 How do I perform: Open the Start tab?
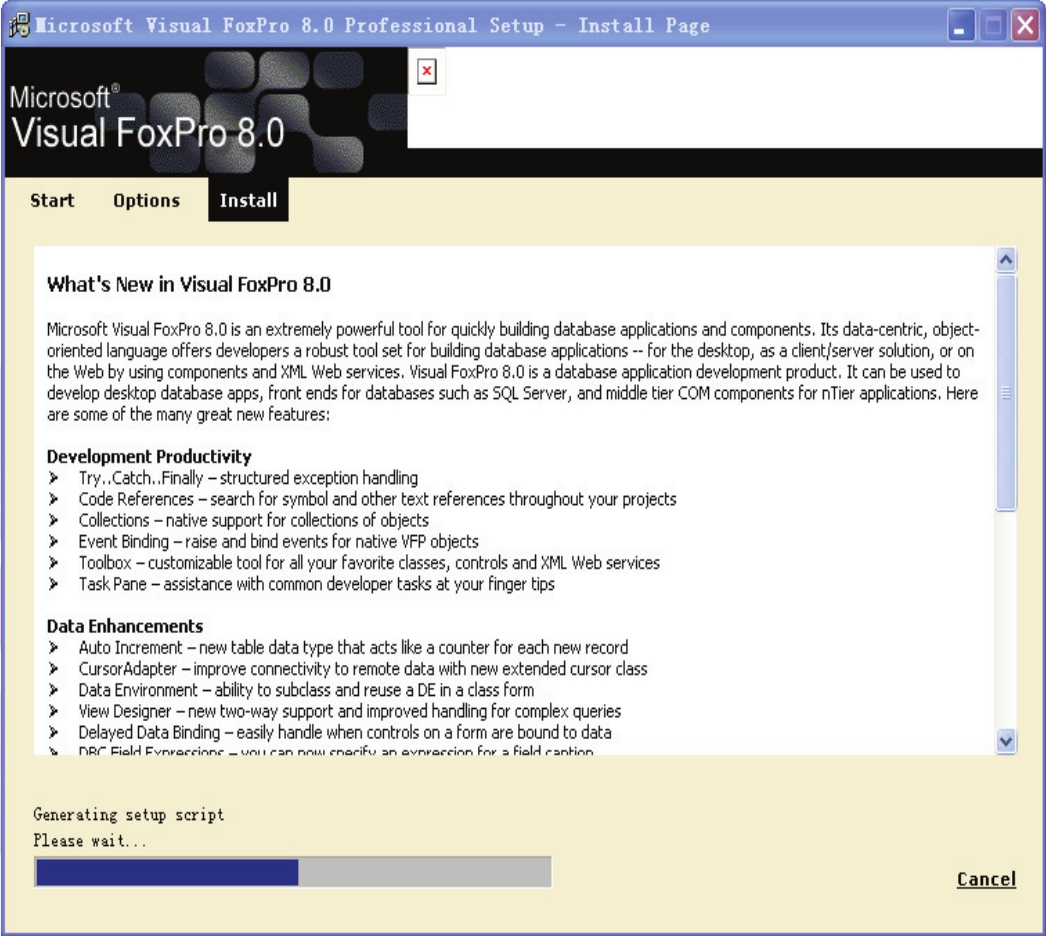[x=52, y=200]
